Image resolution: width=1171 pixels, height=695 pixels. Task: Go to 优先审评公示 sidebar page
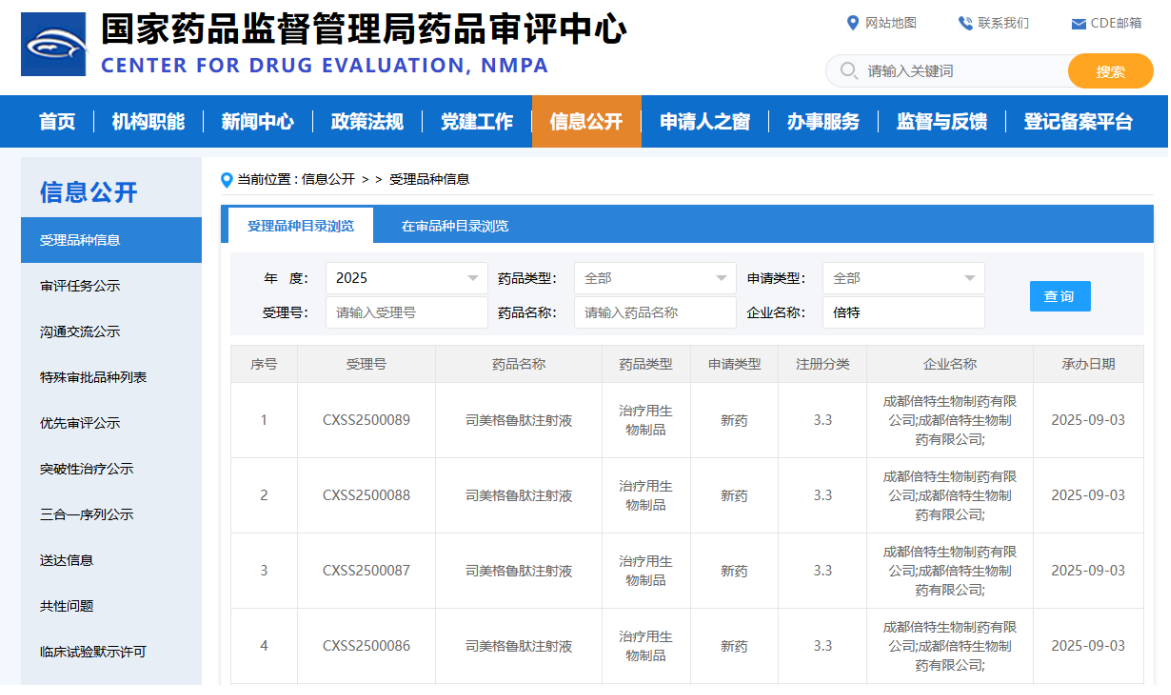tap(80, 423)
